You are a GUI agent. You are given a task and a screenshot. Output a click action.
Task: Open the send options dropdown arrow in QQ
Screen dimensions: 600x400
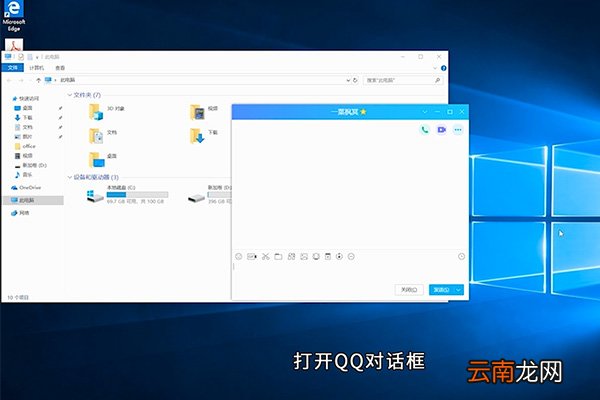tap(458, 290)
